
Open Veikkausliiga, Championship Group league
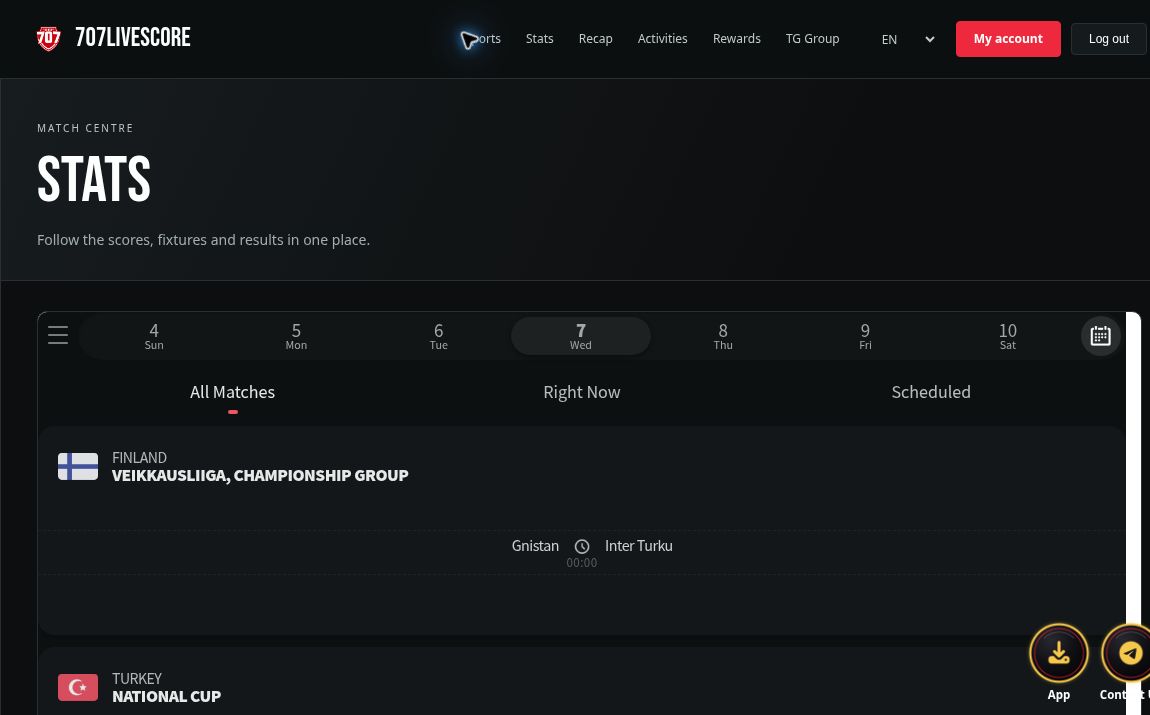260,475
